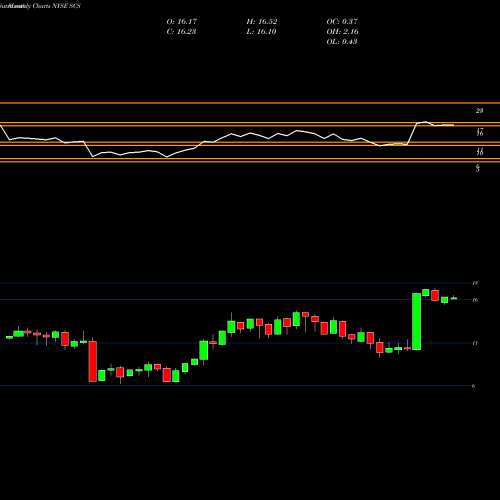This screenshot has width=500, height=500.
Task: Click the 11 price axis label
Action: [x=475, y=343]
